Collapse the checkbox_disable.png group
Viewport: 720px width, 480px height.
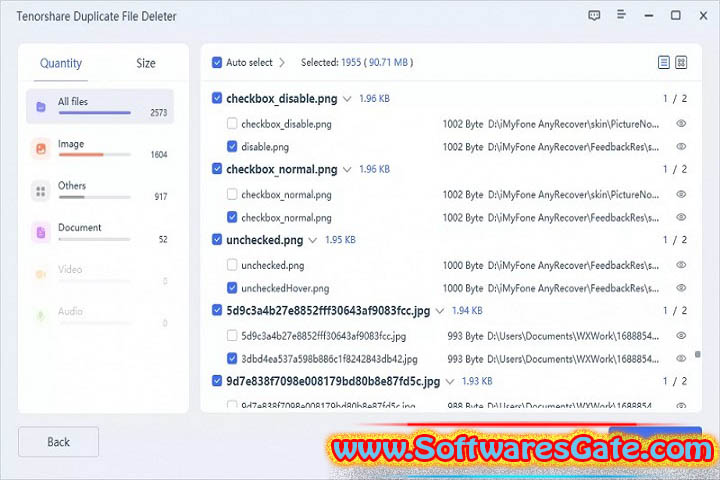pyautogui.click(x=347, y=99)
